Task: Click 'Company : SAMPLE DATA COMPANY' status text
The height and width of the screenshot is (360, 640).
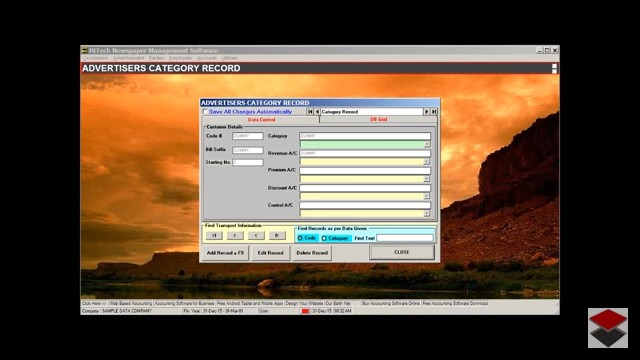Action: [x=117, y=311]
